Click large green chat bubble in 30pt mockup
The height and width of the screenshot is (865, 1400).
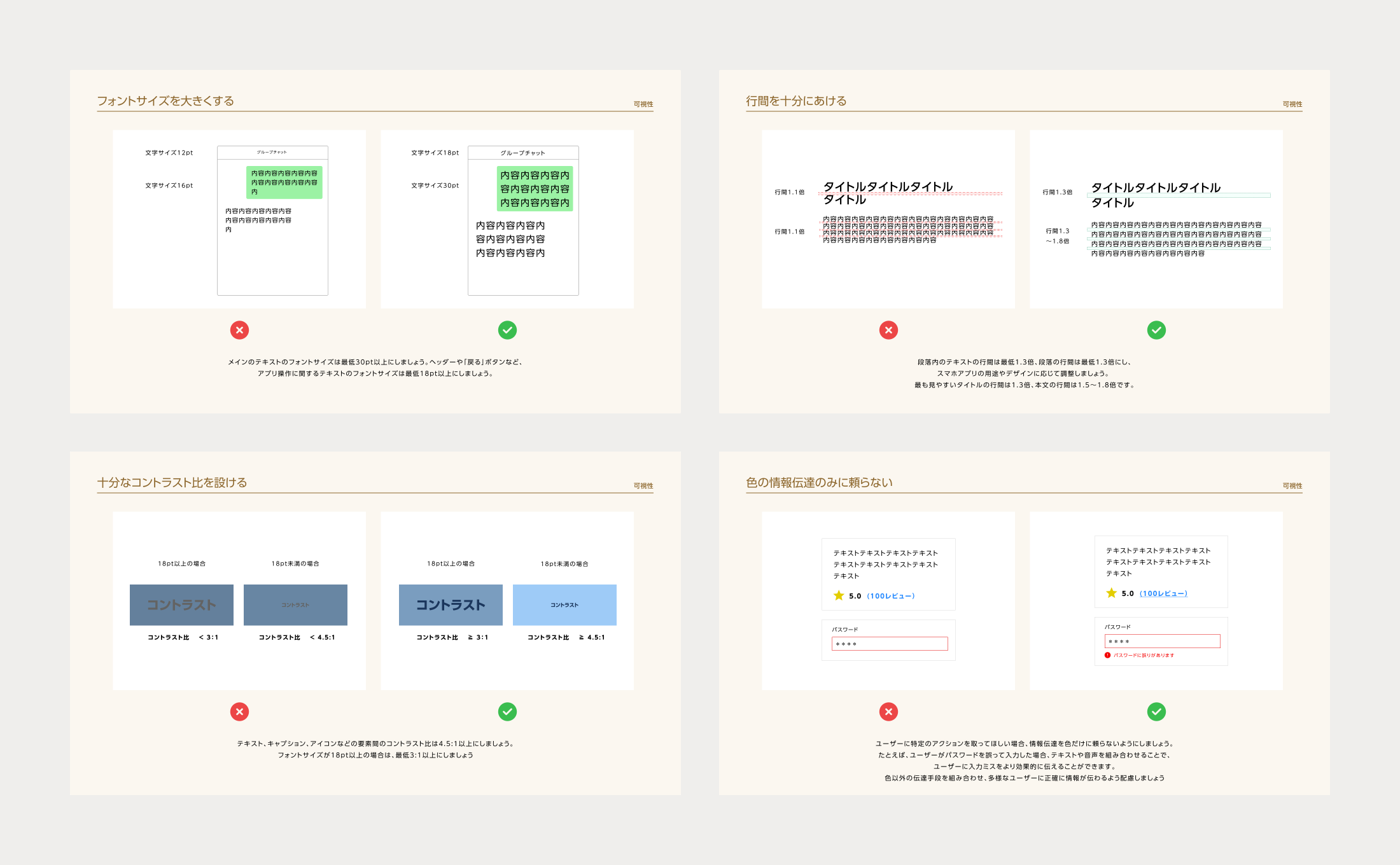pos(535,189)
